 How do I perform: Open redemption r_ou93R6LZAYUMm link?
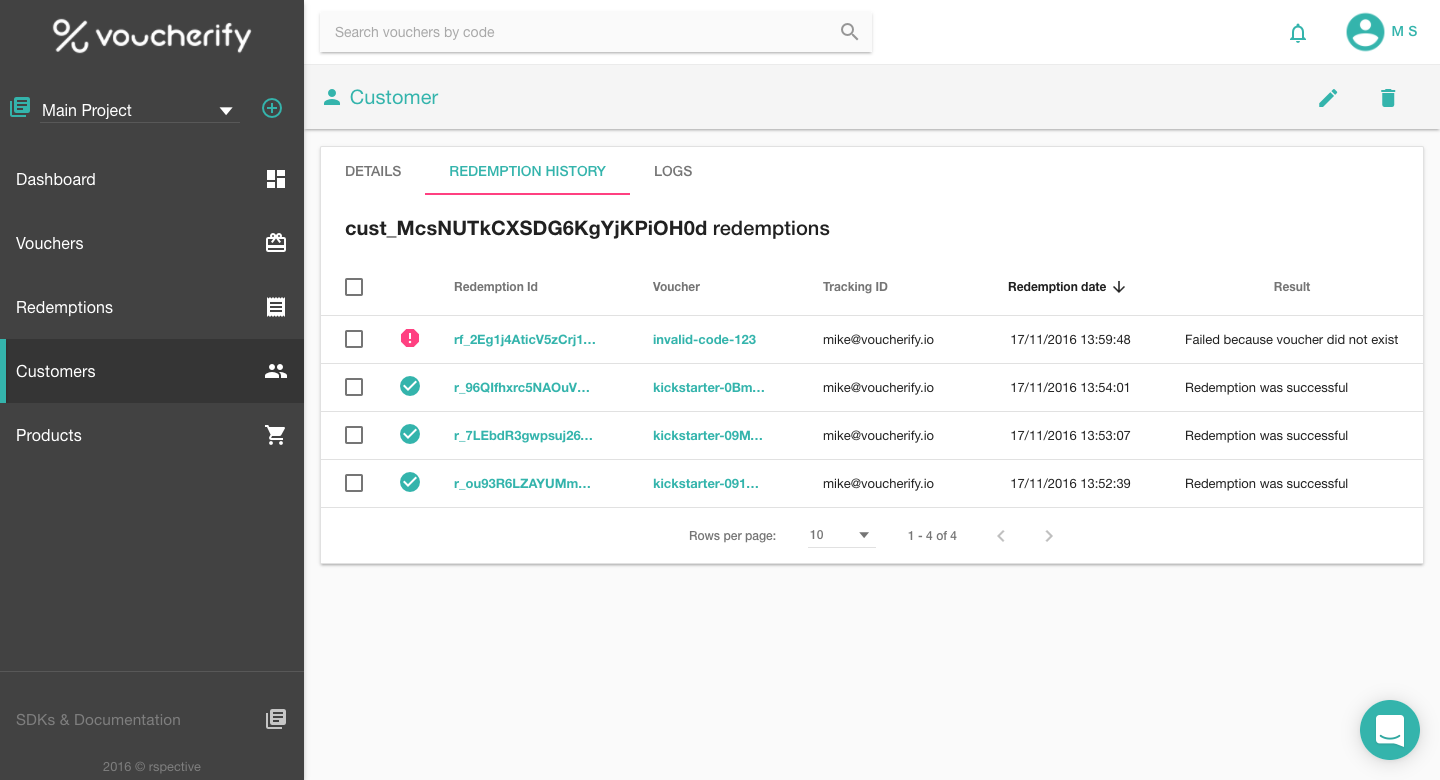point(522,483)
